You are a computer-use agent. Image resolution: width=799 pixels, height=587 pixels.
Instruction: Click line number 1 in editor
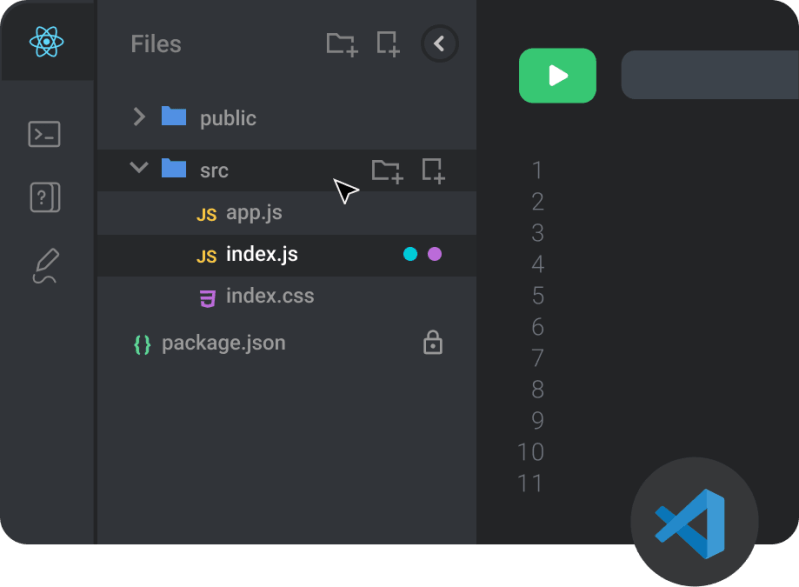click(537, 170)
